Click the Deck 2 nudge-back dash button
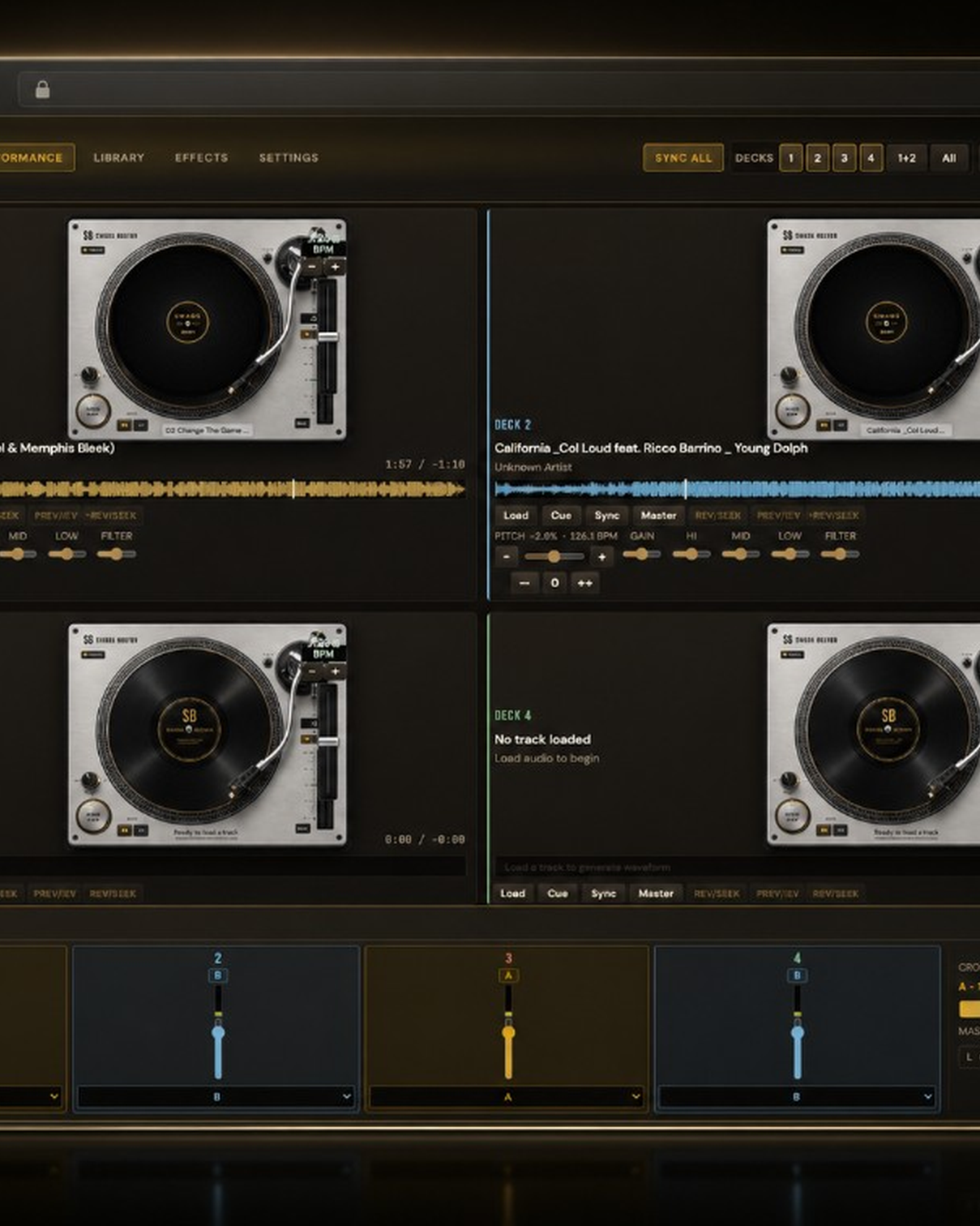The height and width of the screenshot is (1226, 980). (x=524, y=583)
